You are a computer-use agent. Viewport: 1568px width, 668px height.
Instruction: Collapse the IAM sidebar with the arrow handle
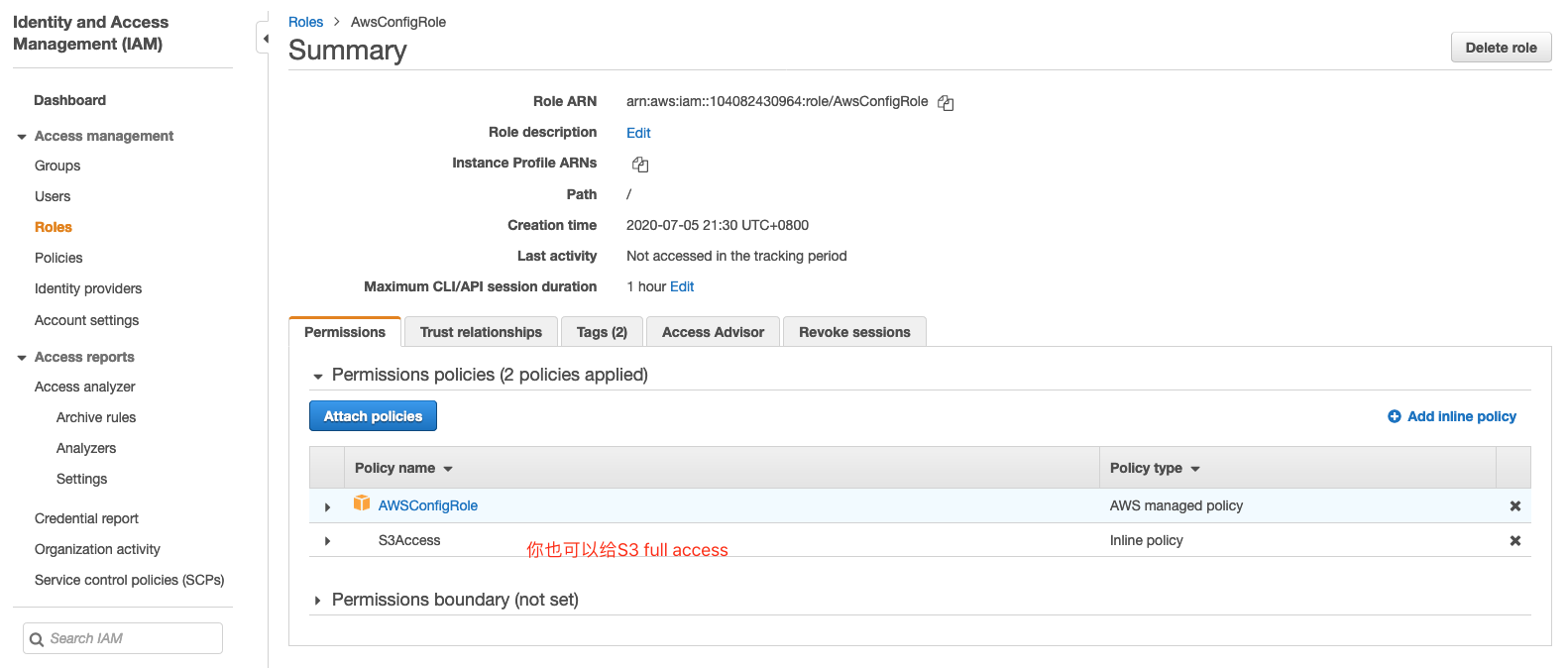coord(264,39)
